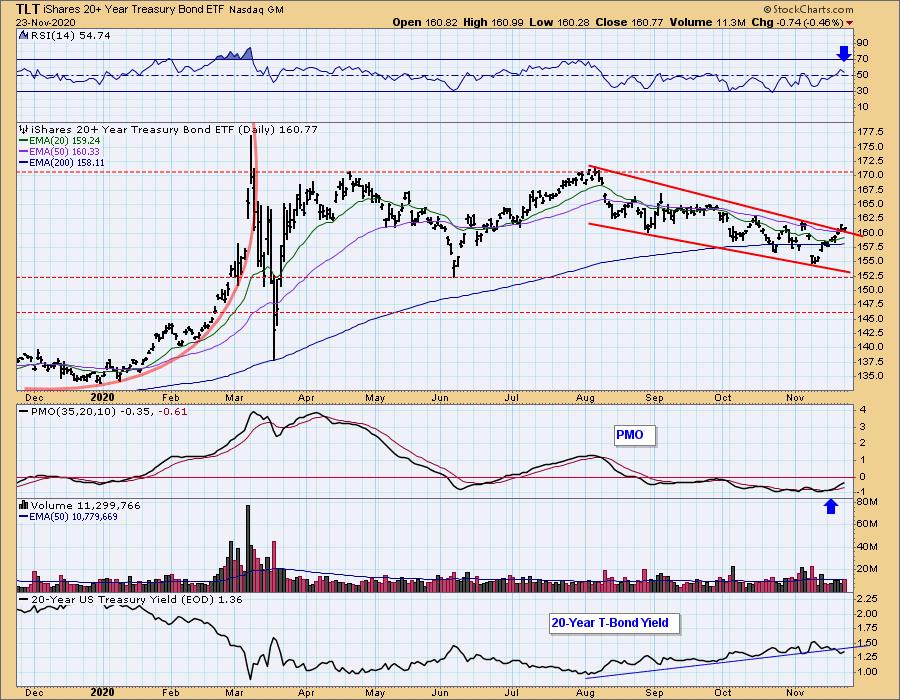Click the tallest March volume bar
The height and width of the screenshot is (700, 900).
[248, 548]
